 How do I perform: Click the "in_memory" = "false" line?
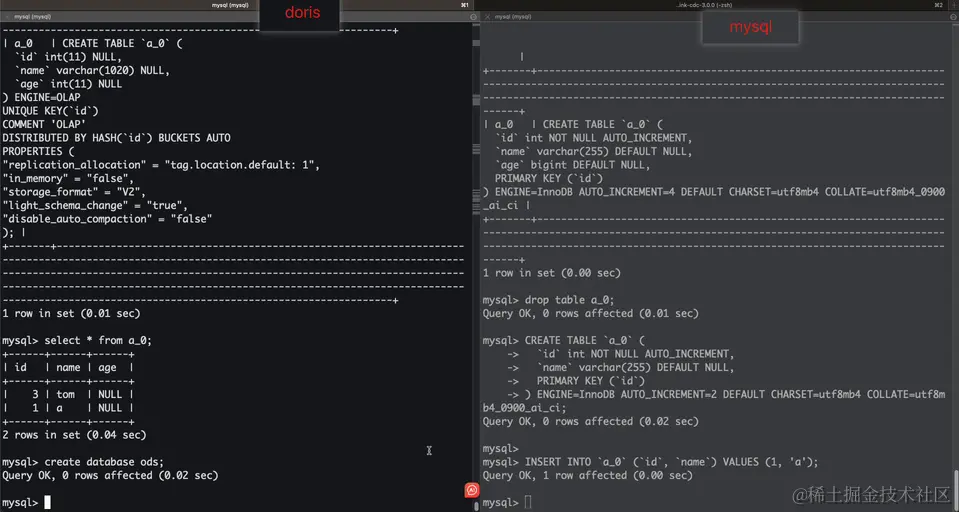[x=68, y=179]
